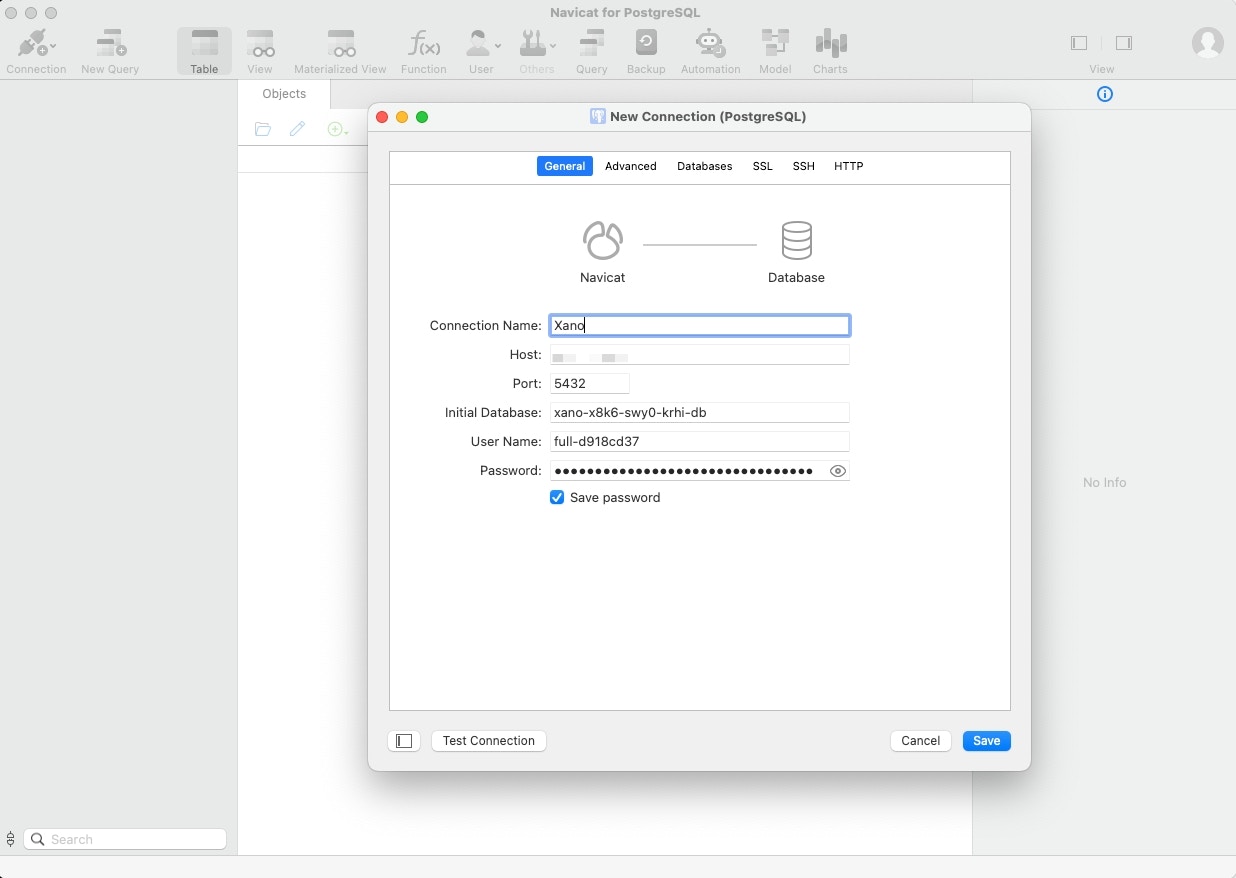Reveal password with the eye icon

click(x=838, y=471)
